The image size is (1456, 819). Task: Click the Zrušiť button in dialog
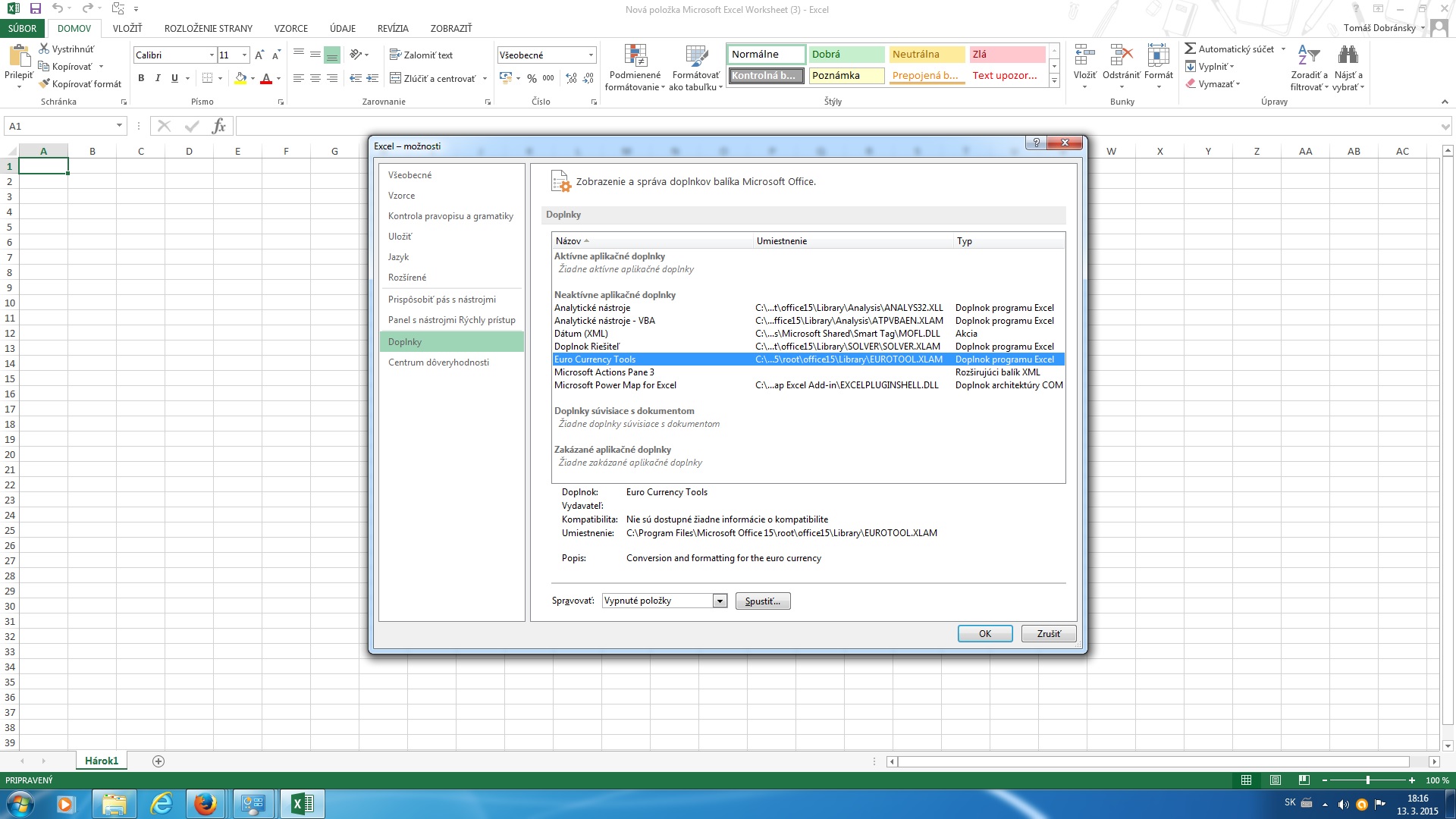pyautogui.click(x=1048, y=633)
